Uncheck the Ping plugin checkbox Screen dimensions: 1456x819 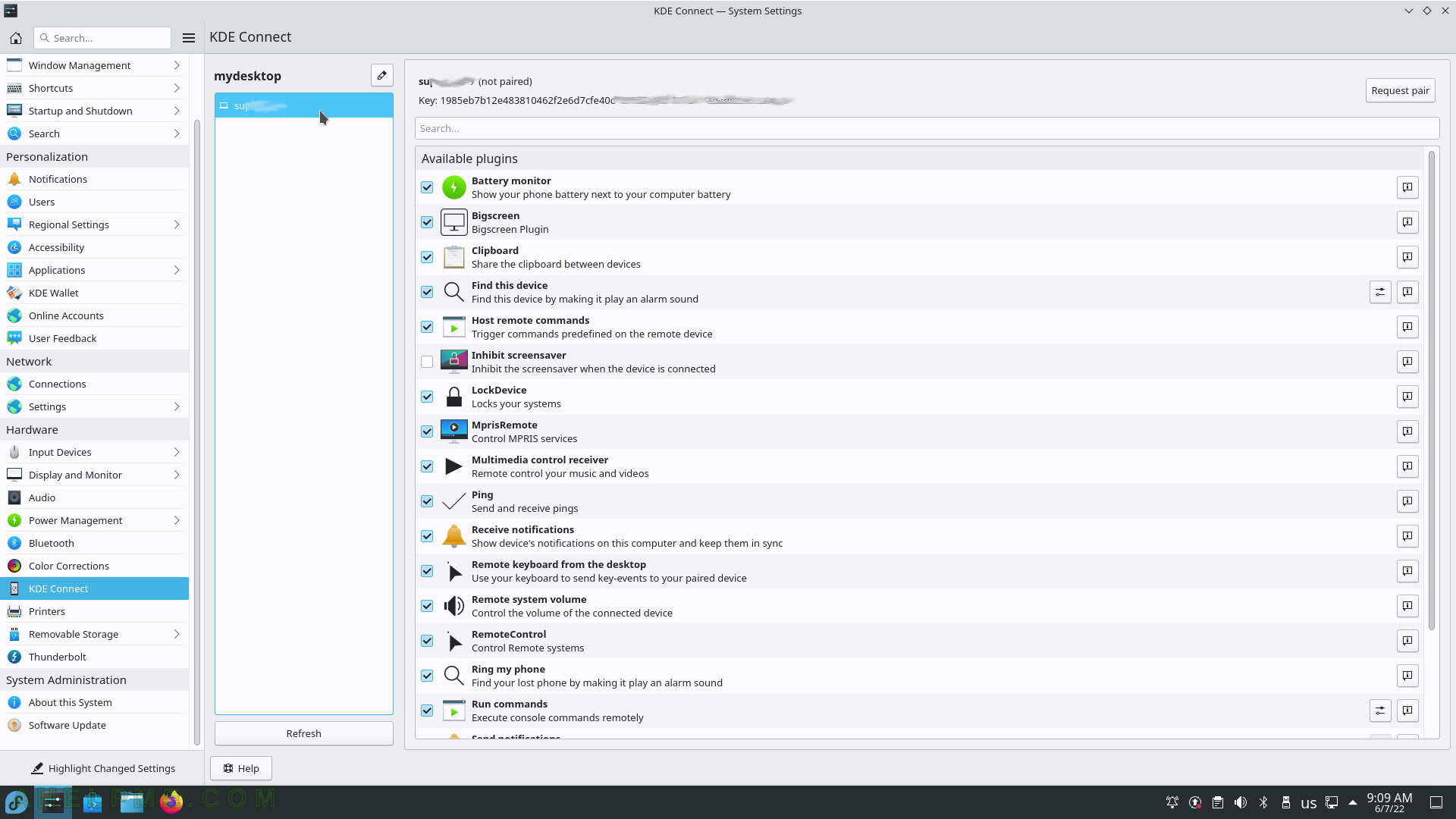tap(427, 501)
